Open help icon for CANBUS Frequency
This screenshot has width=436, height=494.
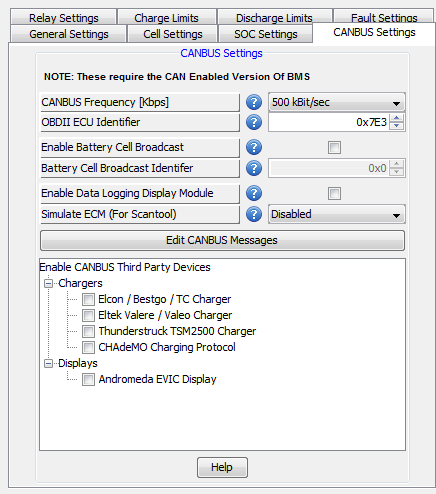(x=254, y=102)
